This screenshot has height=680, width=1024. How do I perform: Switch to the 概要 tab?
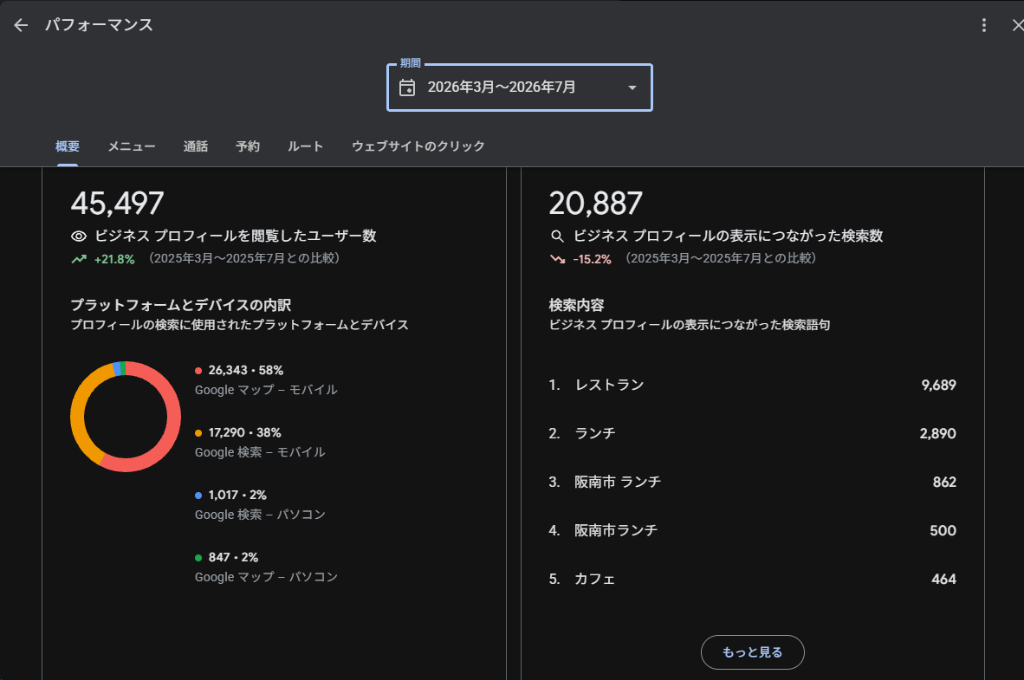click(x=67, y=146)
